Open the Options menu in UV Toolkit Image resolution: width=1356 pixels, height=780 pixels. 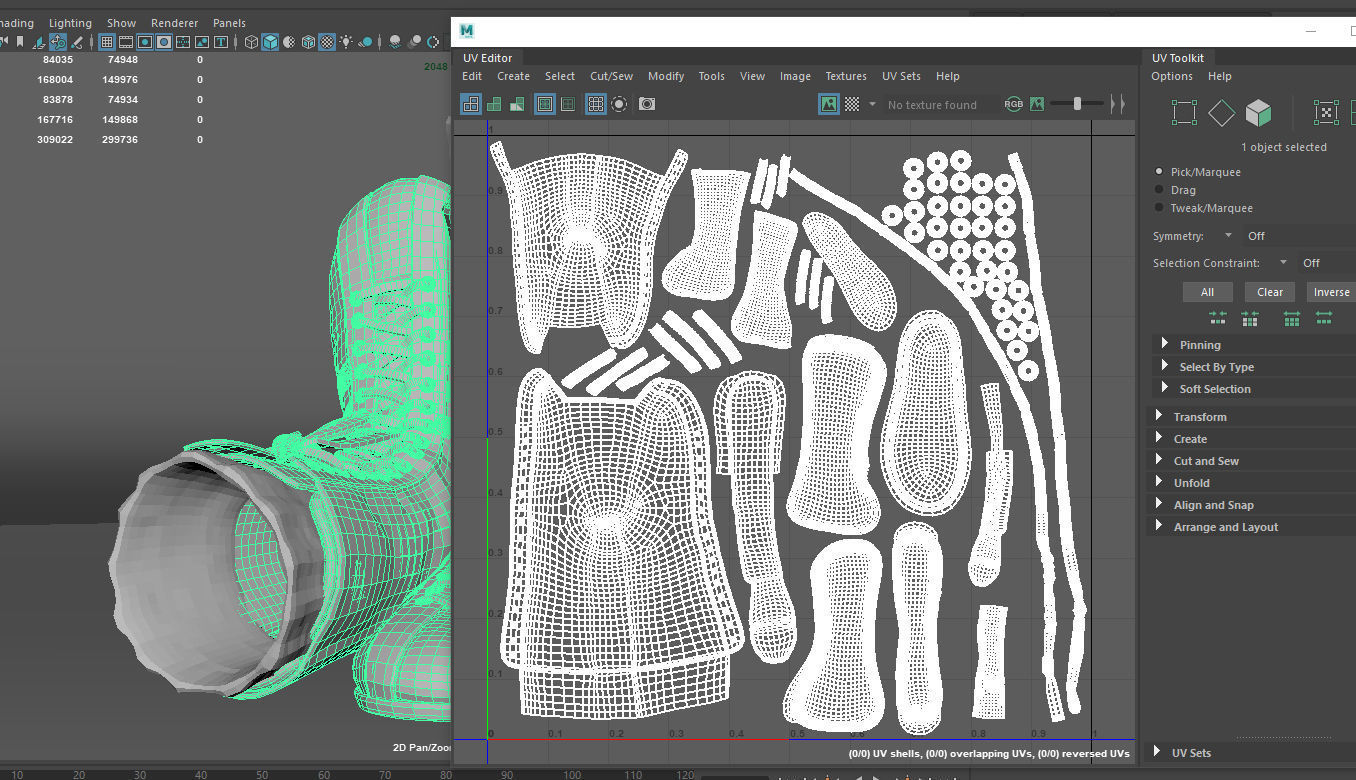pos(1172,76)
